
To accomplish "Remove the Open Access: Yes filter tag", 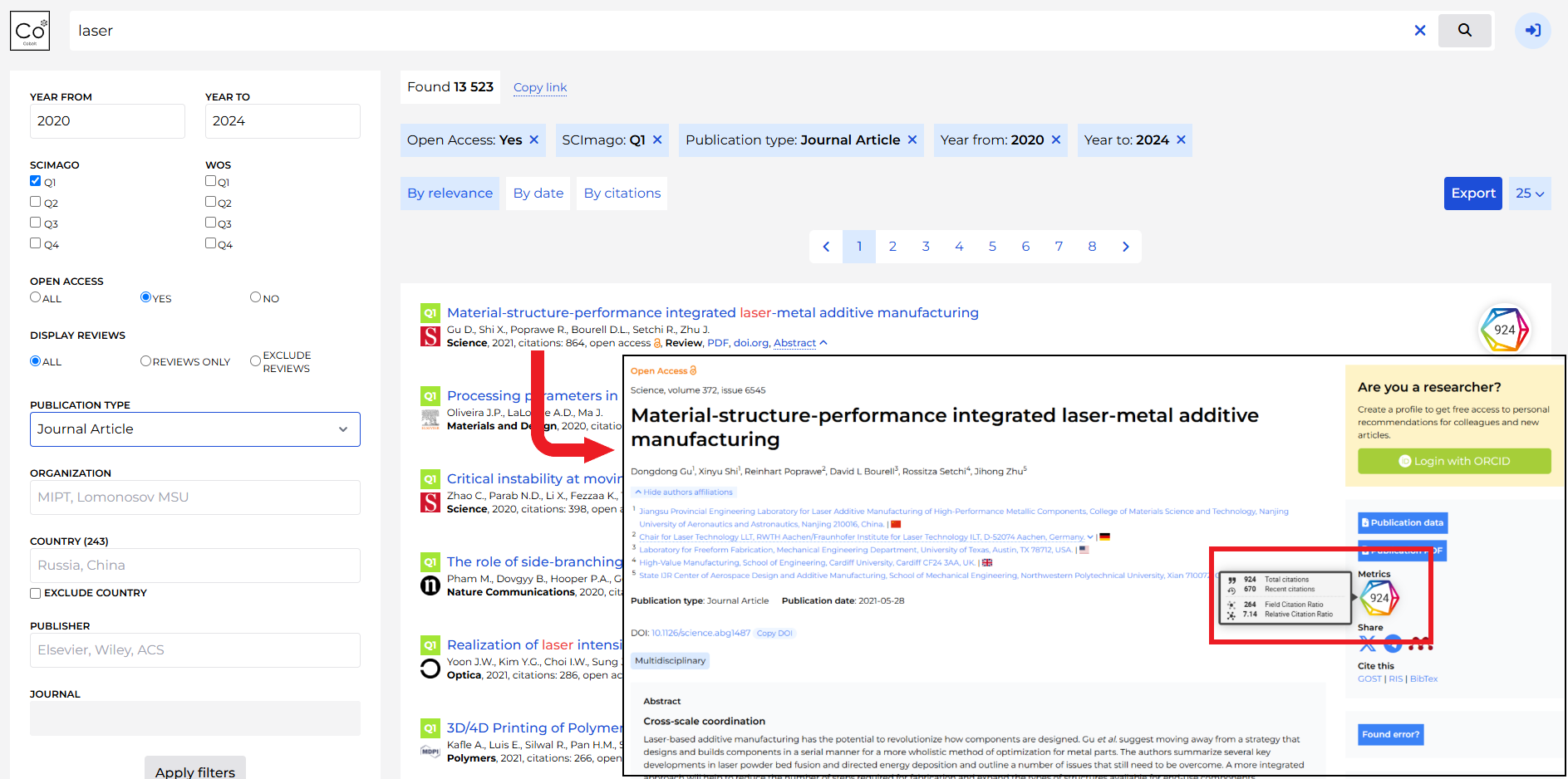I will (534, 140).
